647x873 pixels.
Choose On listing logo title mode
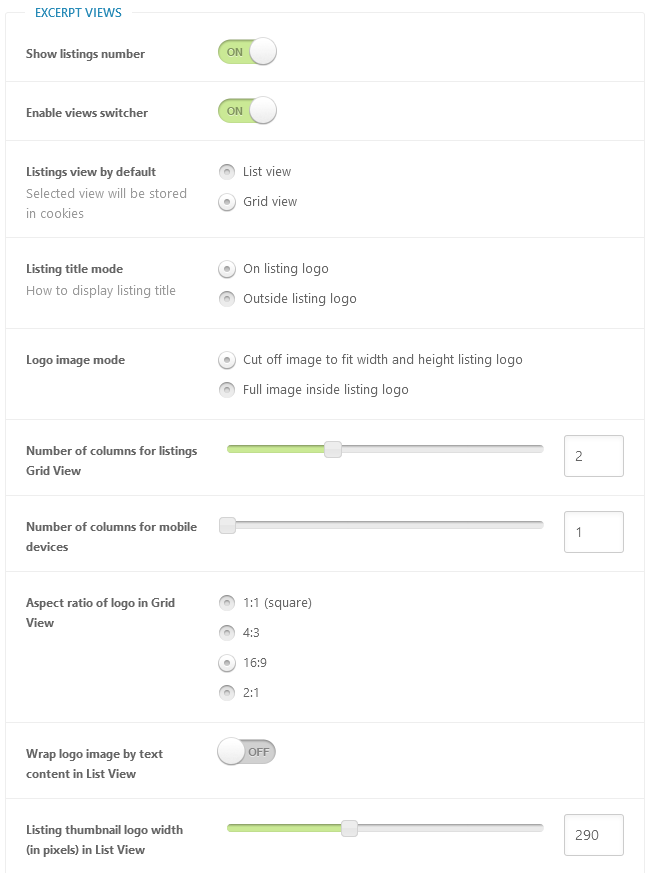pyautogui.click(x=227, y=269)
